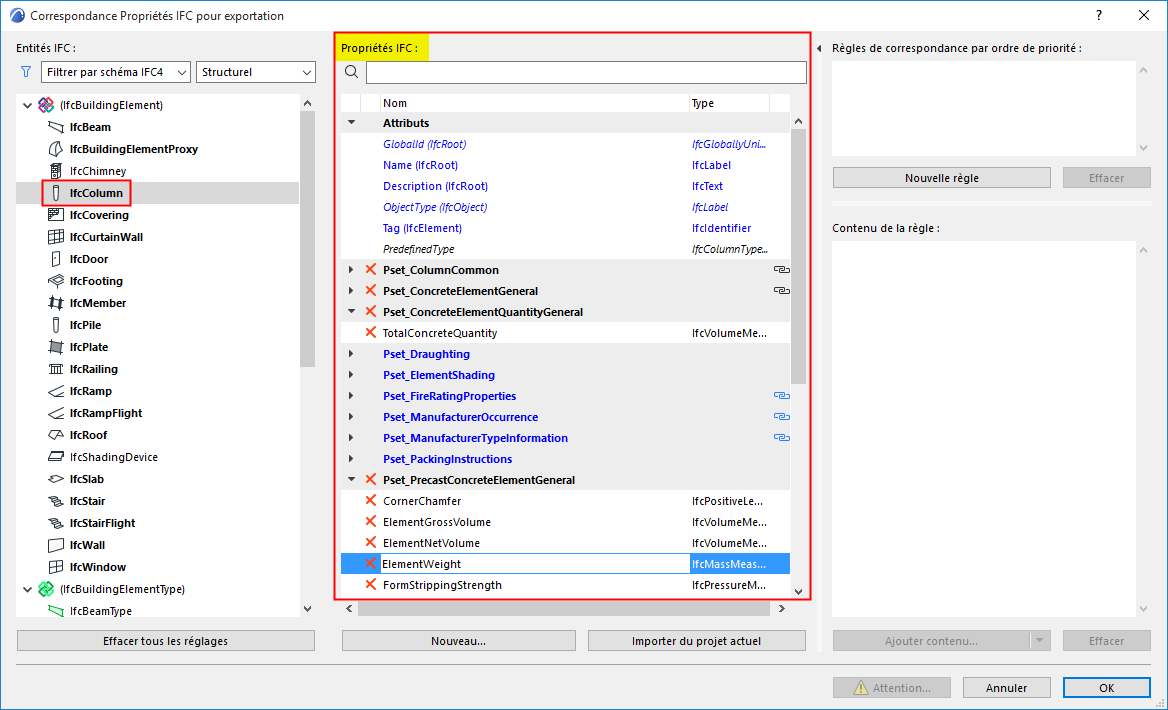
Task: Click the help question mark button
Action: click(1099, 16)
